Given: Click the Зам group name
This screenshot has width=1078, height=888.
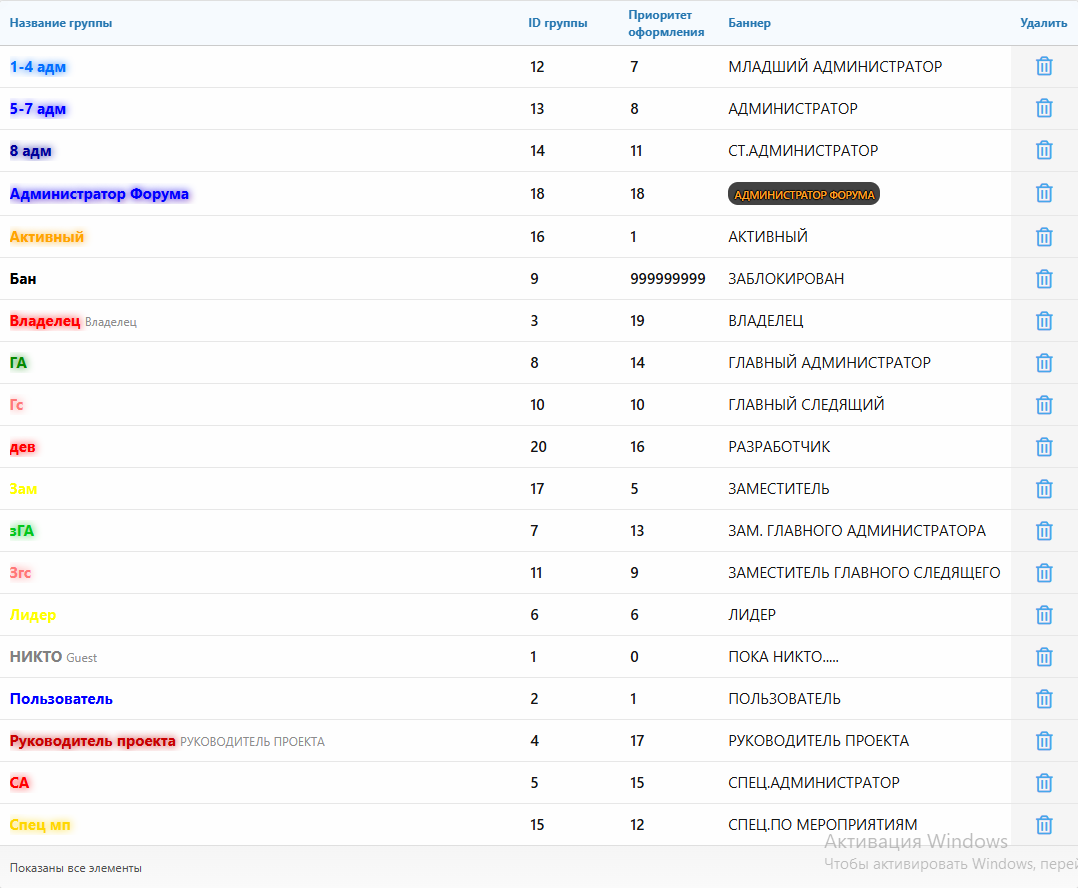Looking at the screenshot, I should (x=24, y=489).
